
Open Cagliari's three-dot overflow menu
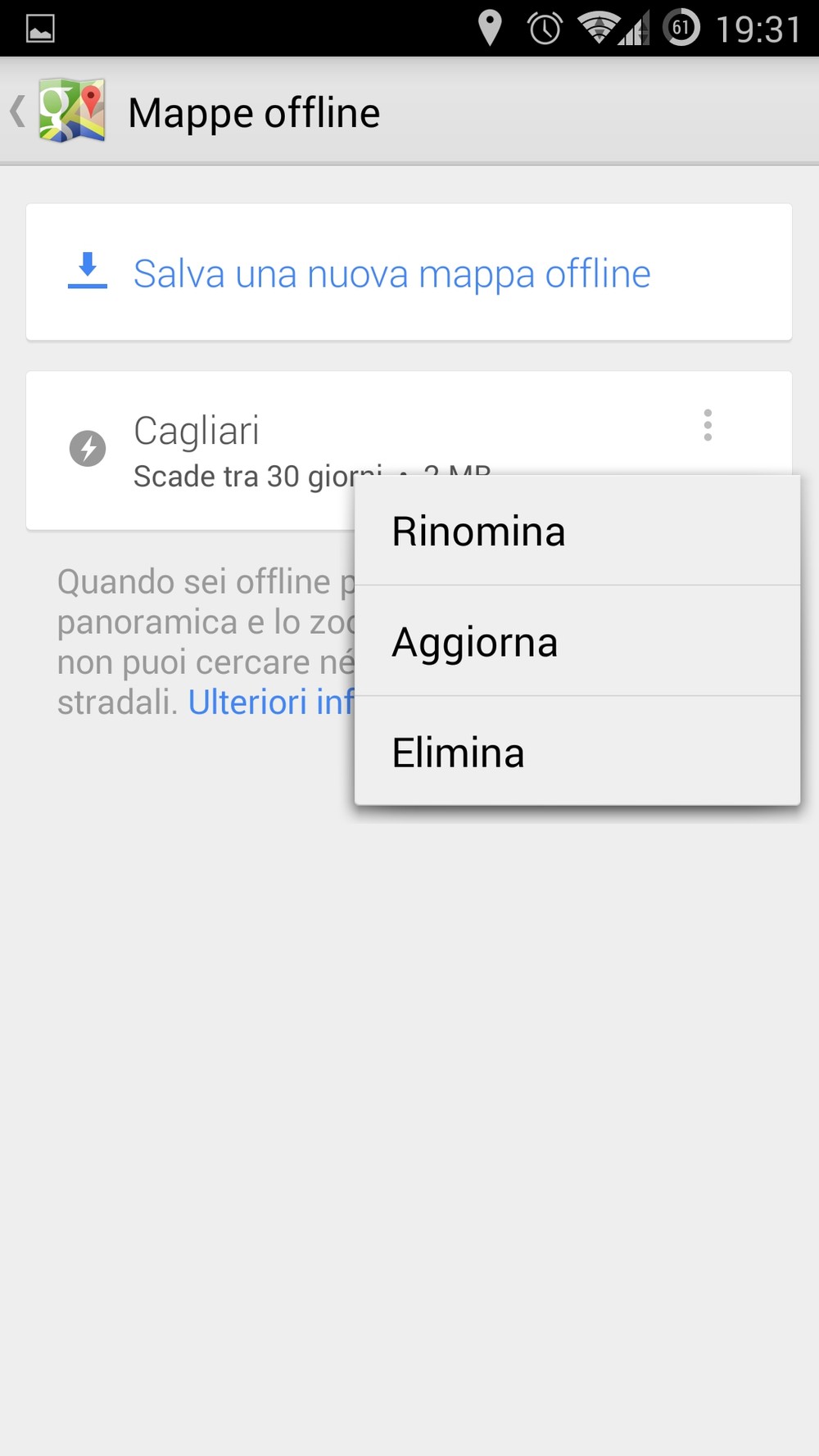pos(708,425)
